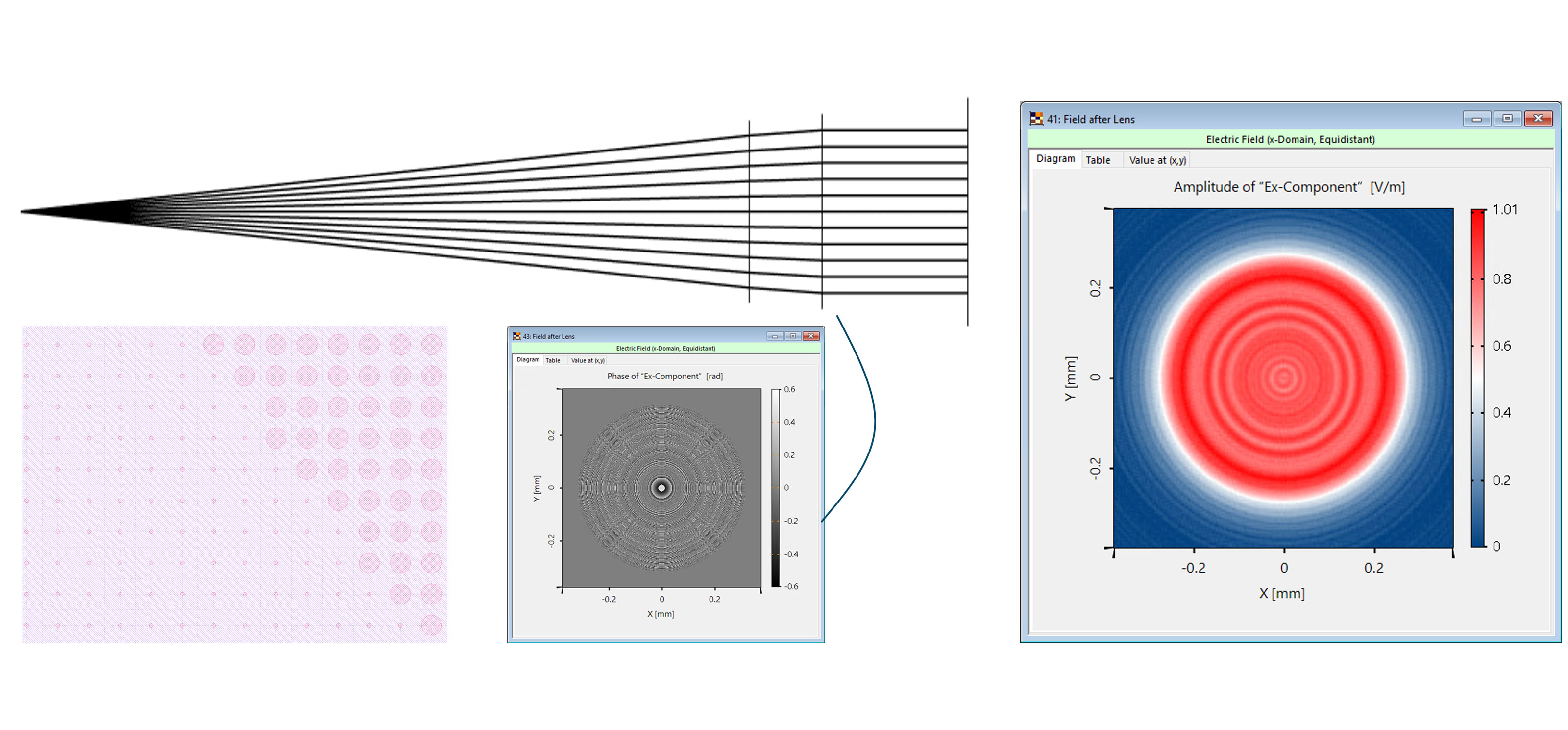This screenshot has height=730, width=1568.
Task: Close the 41: Field after Lens window
Action: tap(1539, 119)
